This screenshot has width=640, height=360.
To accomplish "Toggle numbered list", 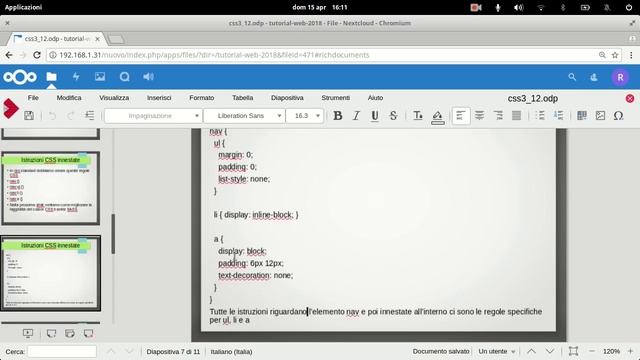I will pyautogui.click(x=558, y=116).
